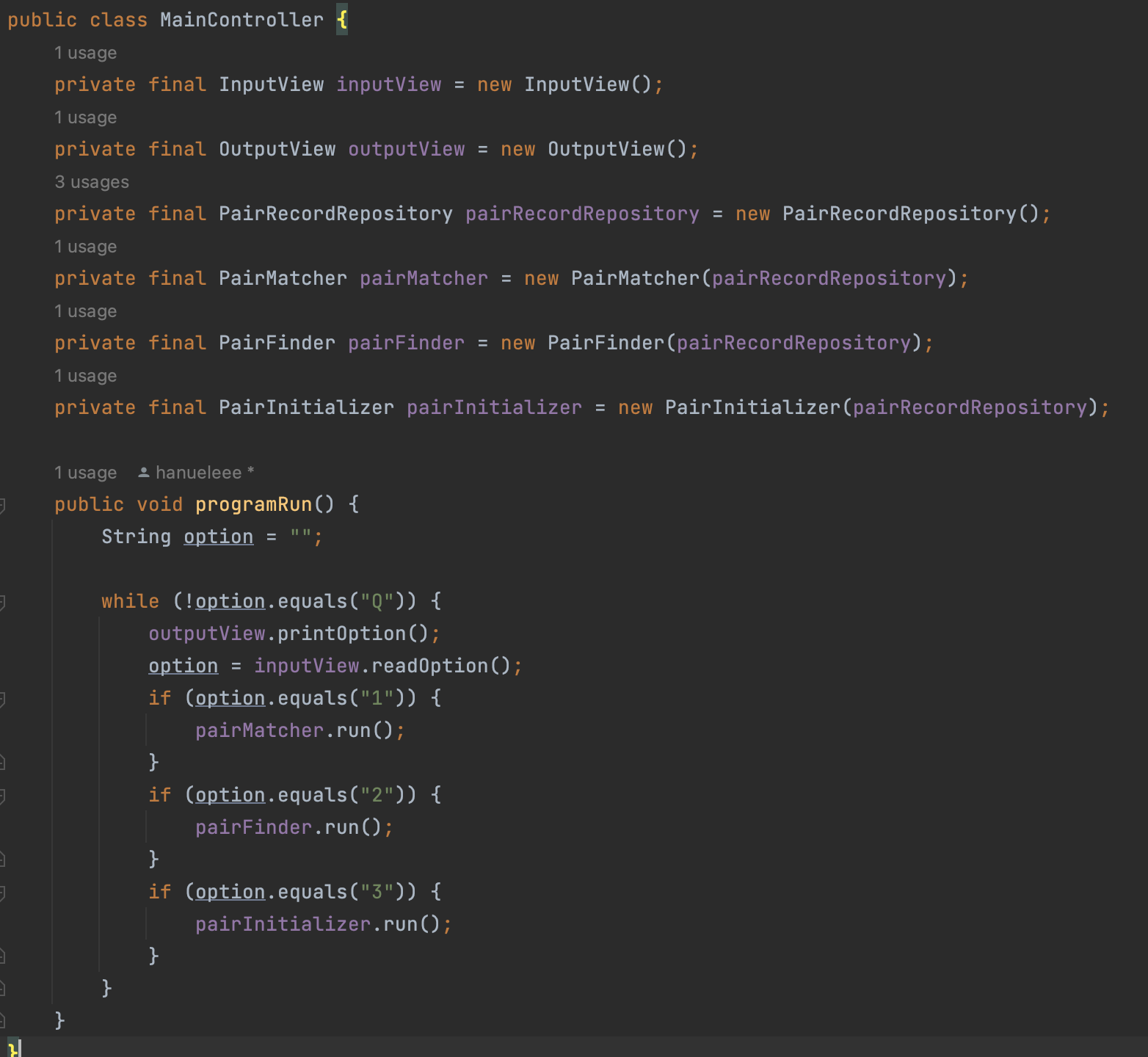The width and height of the screenshot is (1148, 1057).
Task: Open the '1 usage' hint above inputView field
Action: (x=85, y=53)
